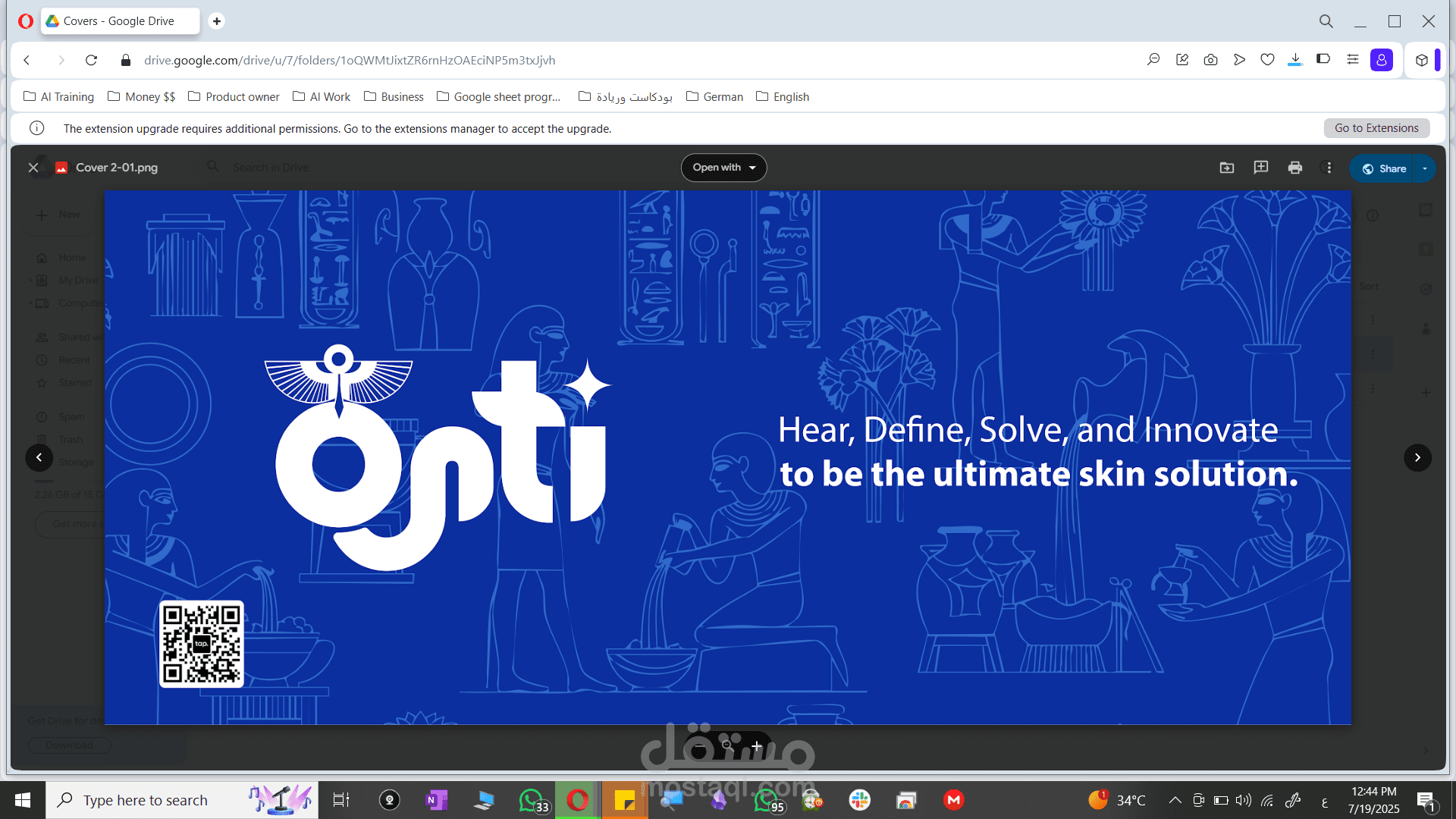1456x819 pixels.
Task: Toggle the battery saver icon
Action: pos(1323,59)
